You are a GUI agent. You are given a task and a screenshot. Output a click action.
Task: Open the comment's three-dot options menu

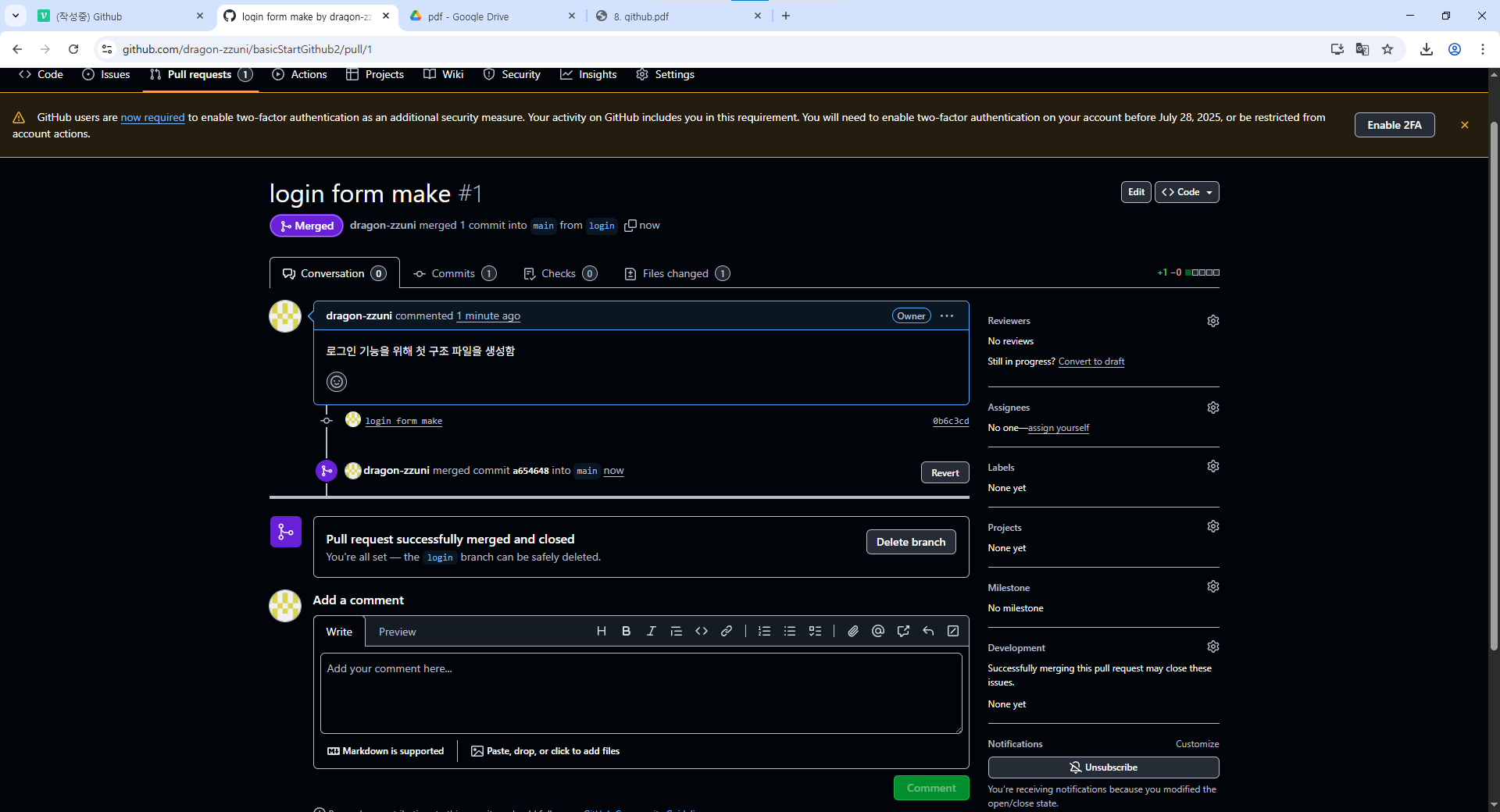[947, 316]
